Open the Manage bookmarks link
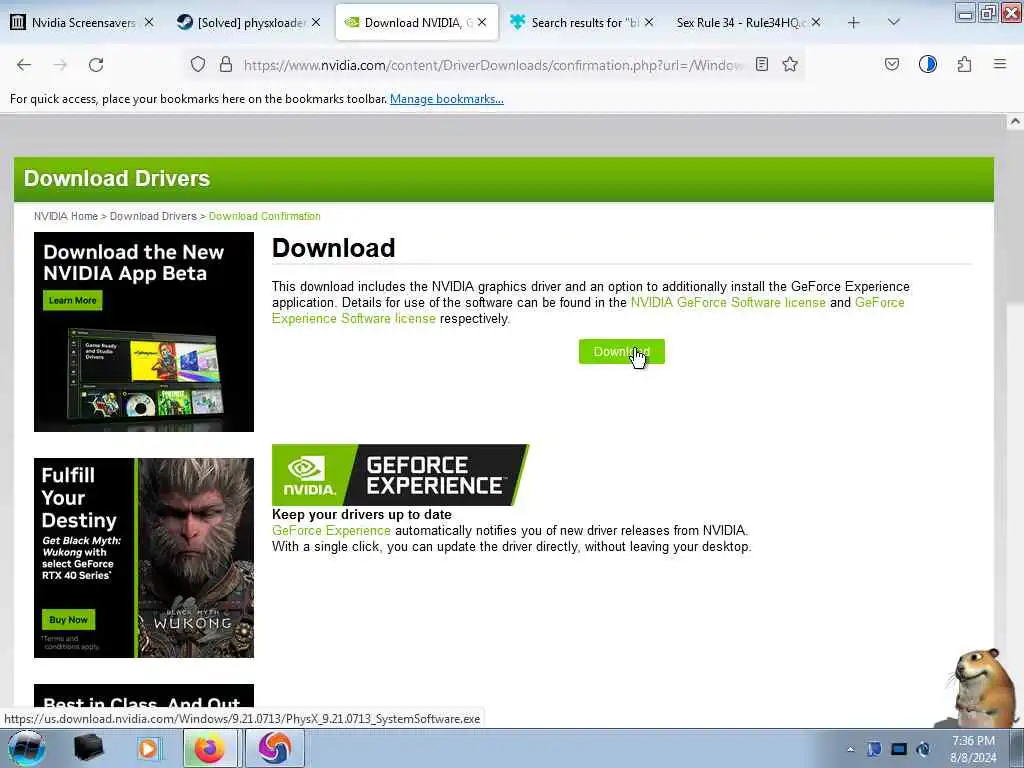The width and height of the screenshot is (1024, 768). [x=447, y=99]
